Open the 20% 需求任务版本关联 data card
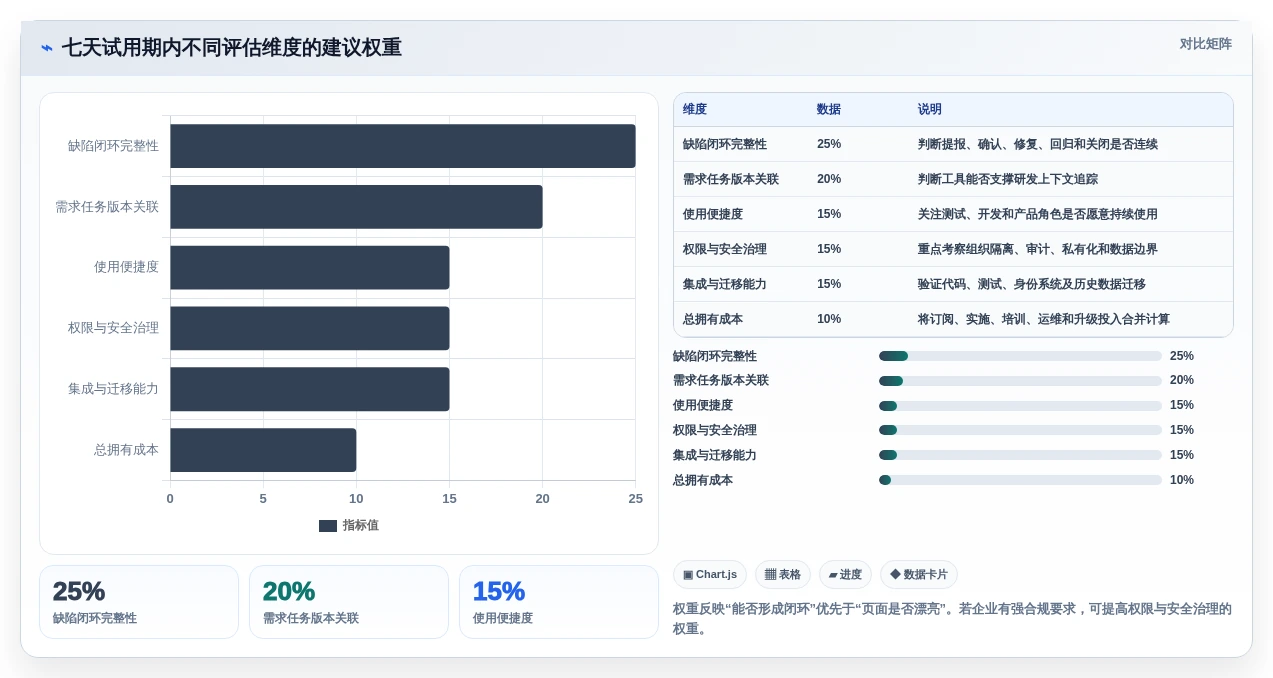Screen dimensions: 1273x678 click(349, 602)
